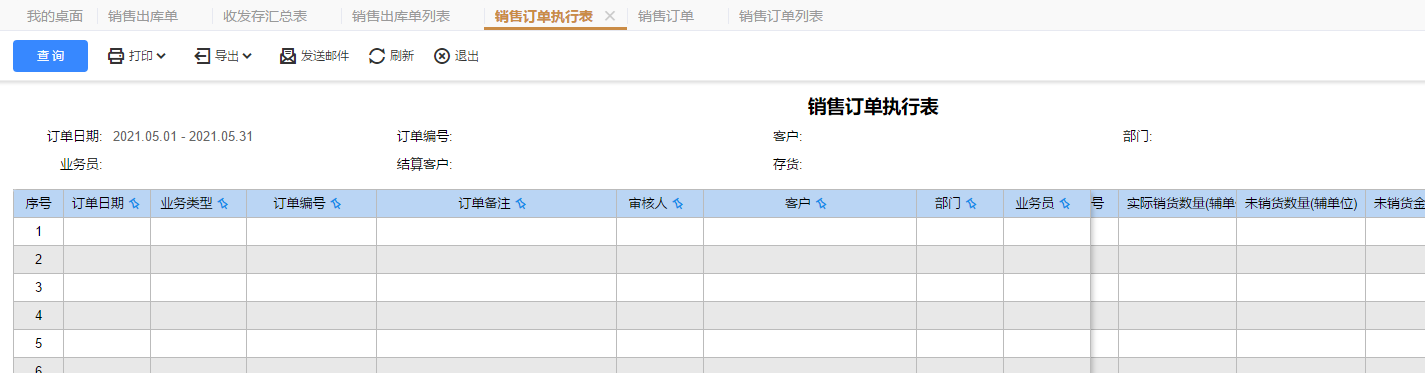
Task: Close the 销售订单执行表 tab
Action: coord(610,16)
